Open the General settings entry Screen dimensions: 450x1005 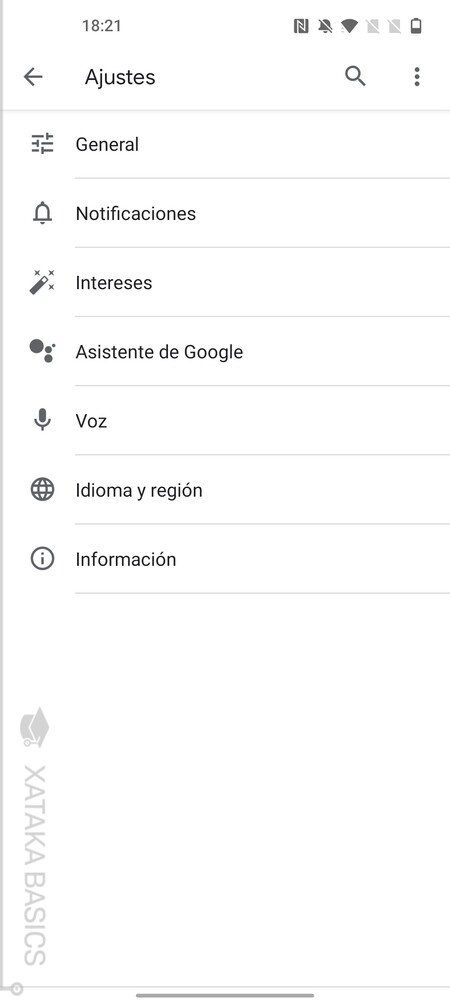(225, 144)
